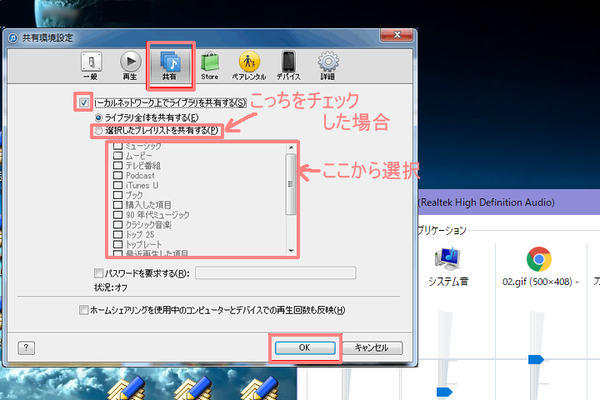Open help with the ? button

point(26,348)
